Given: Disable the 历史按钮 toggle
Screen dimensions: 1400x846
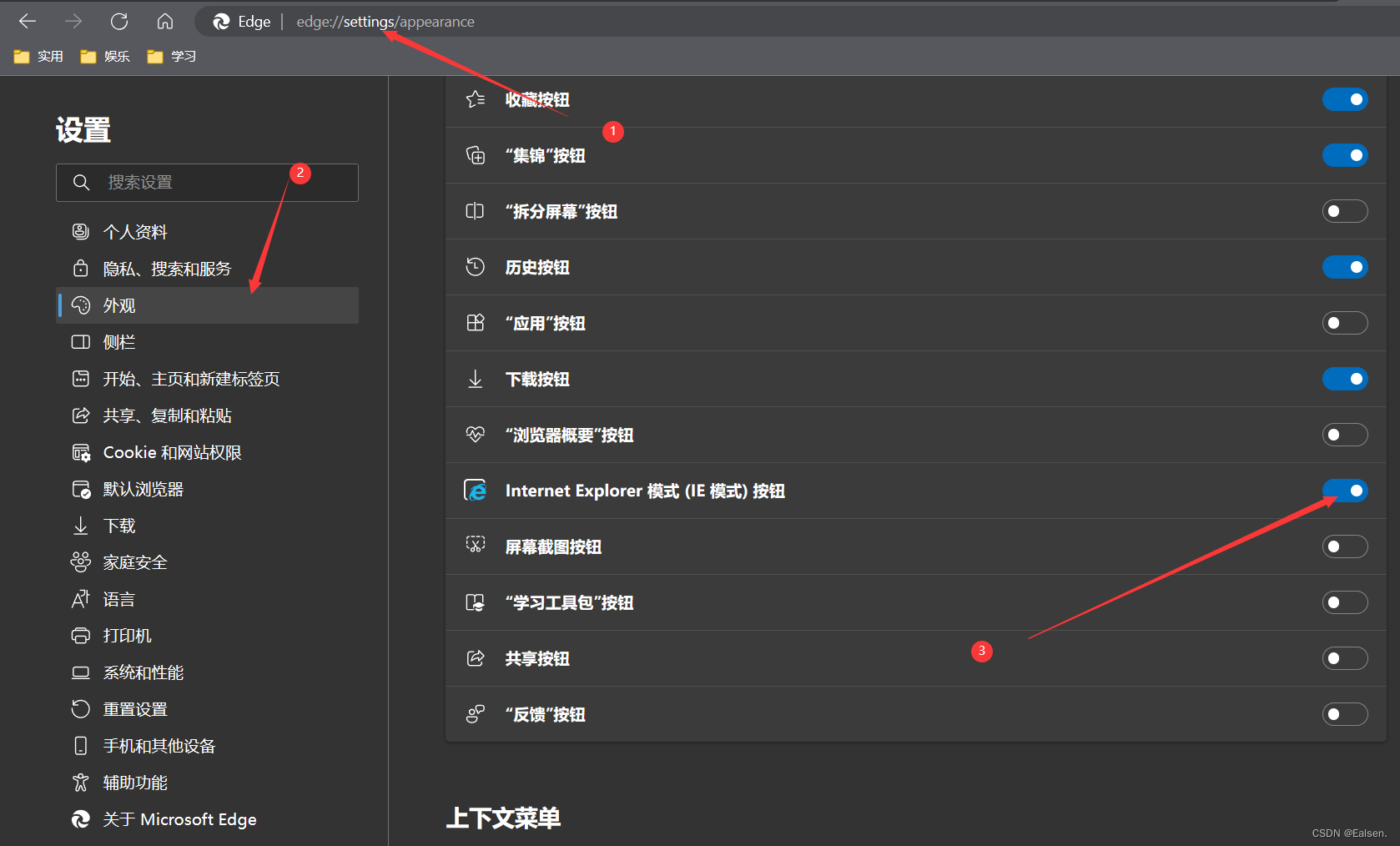Looking at the screenshot, I should pyautogui.click(x=1345, y=267).
